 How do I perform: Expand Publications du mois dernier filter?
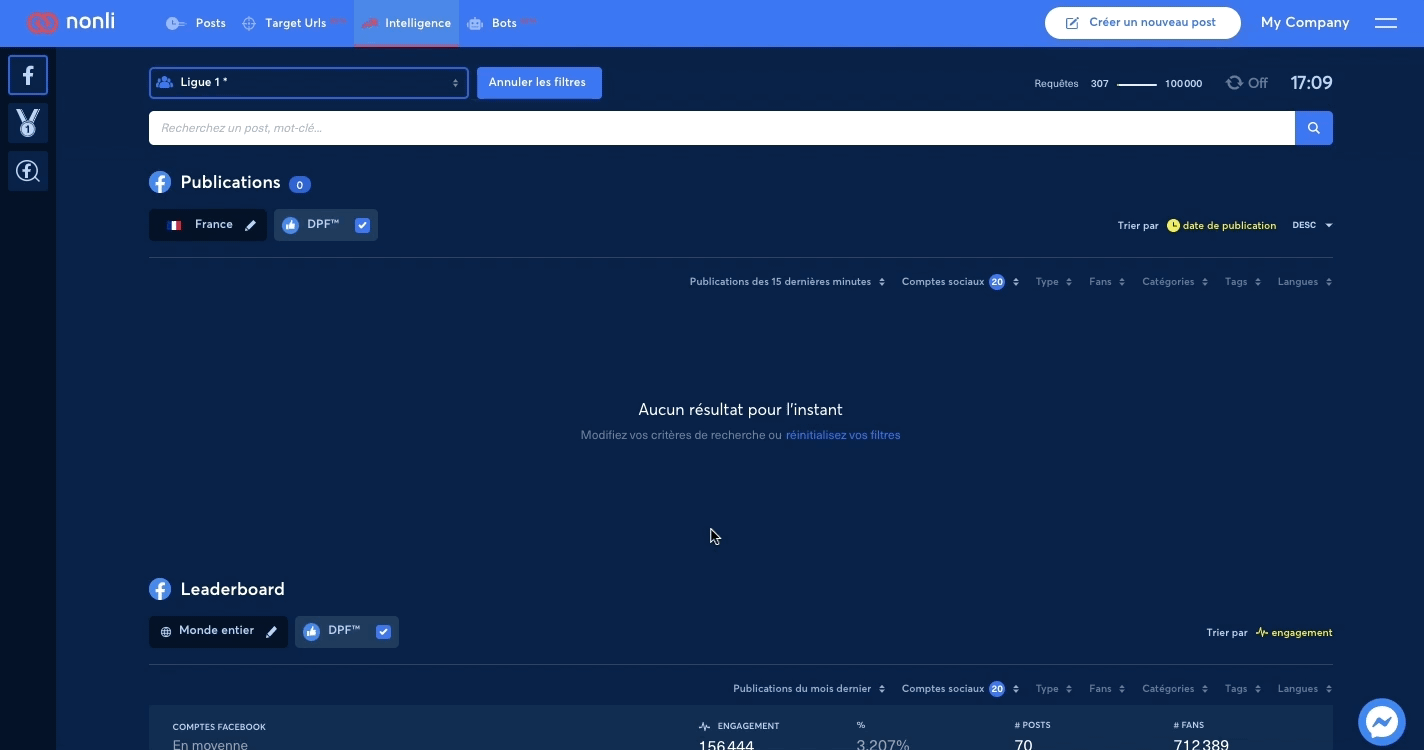809,689
